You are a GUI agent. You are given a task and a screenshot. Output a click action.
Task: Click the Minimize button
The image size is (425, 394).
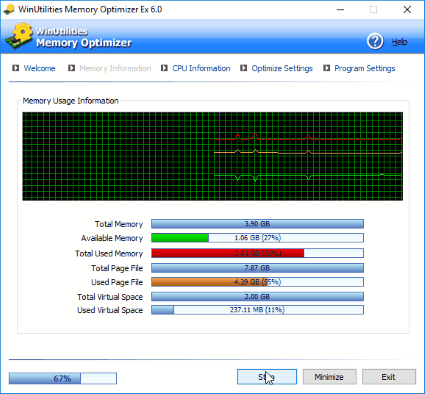(x=329, y=377)
